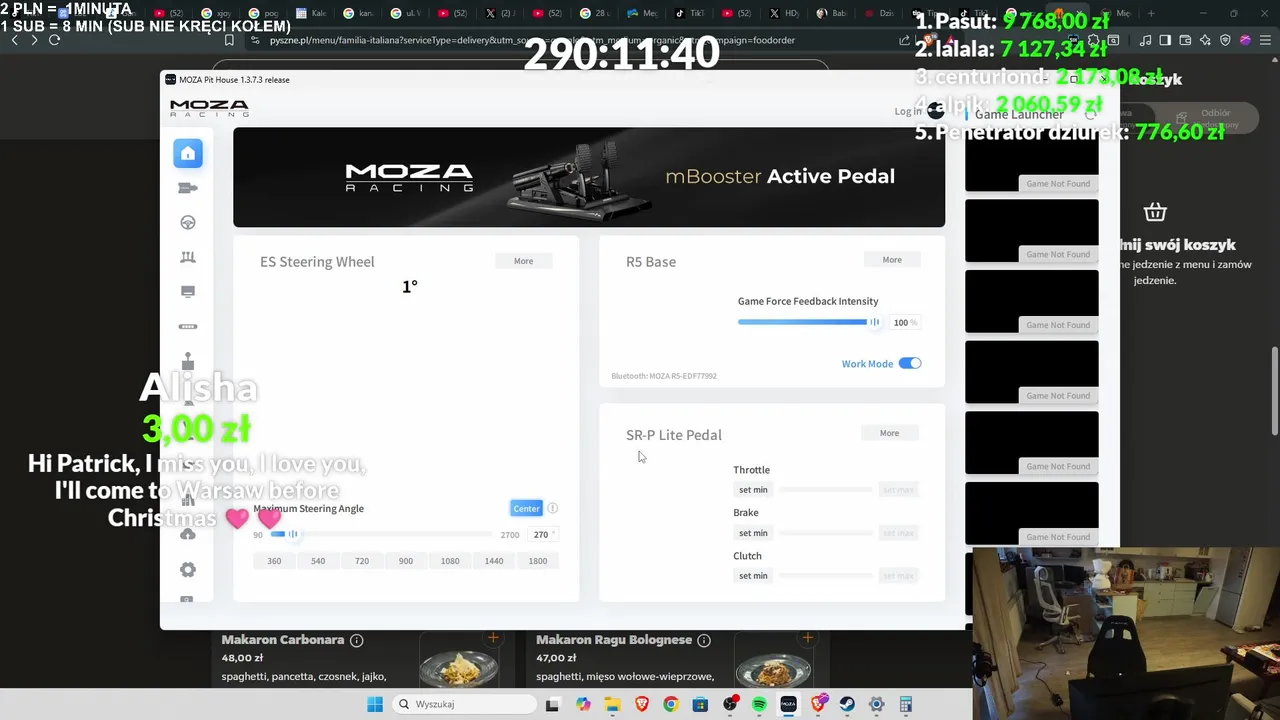Show info for Makaron Ragu Bolognese
The width and height of the screenshot is (1280, 720).
coord(704,640)
